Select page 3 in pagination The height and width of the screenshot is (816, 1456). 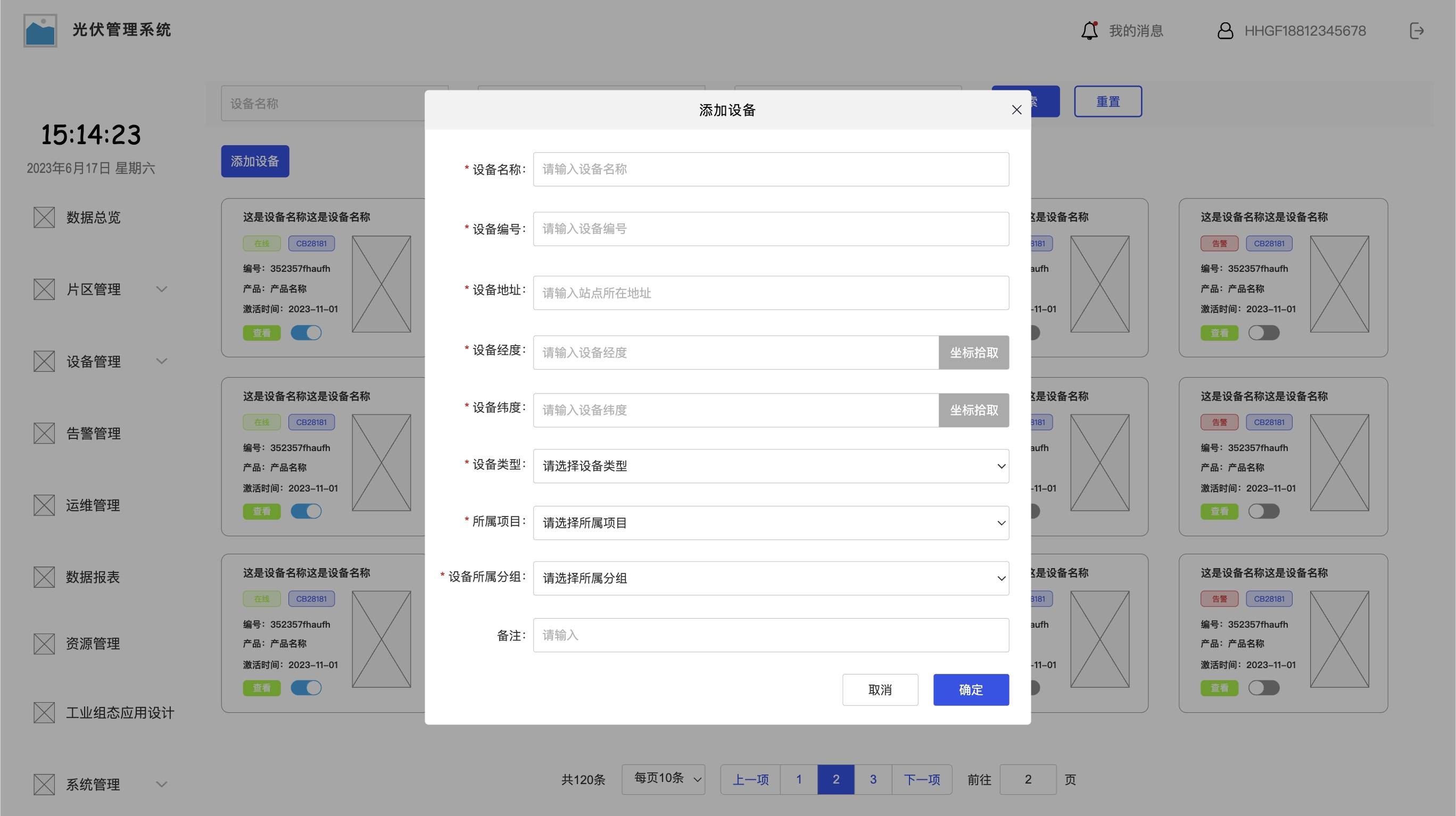[x=873, y=779]
